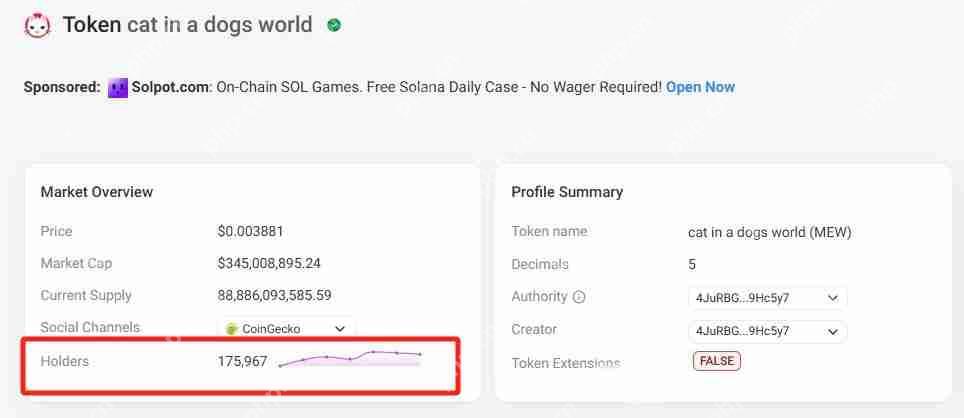Click the MEW cat token logo

[38, 26]
